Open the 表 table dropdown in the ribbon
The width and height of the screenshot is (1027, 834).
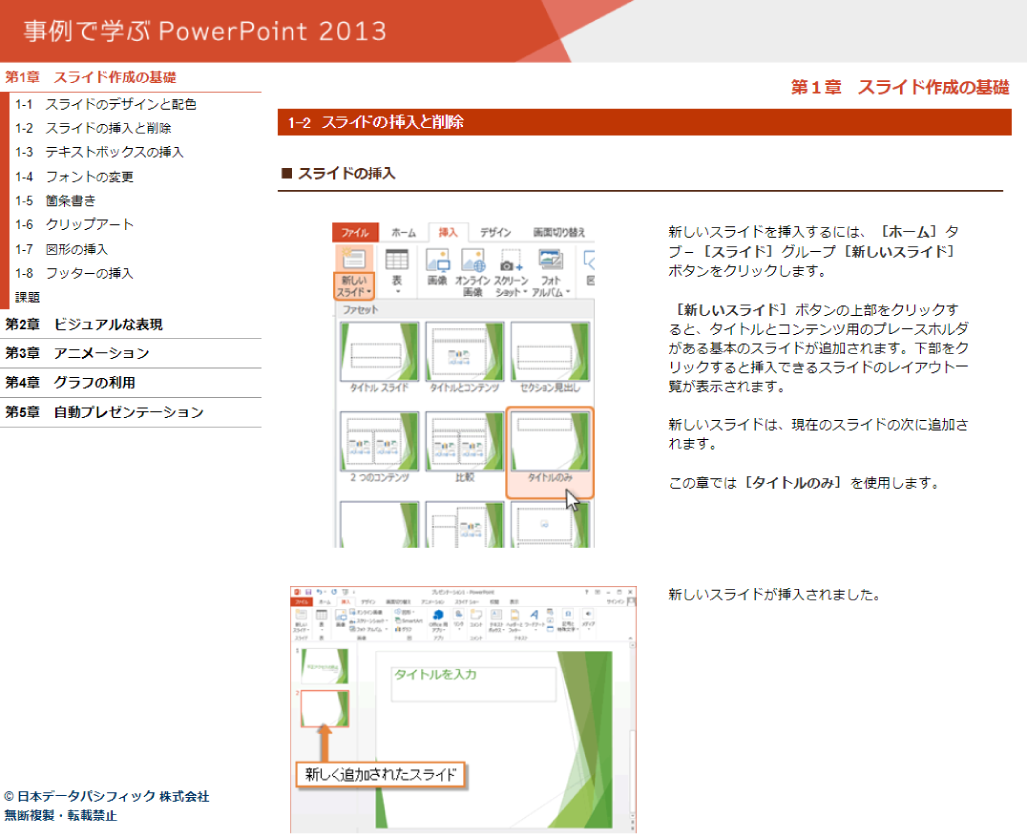397,272
